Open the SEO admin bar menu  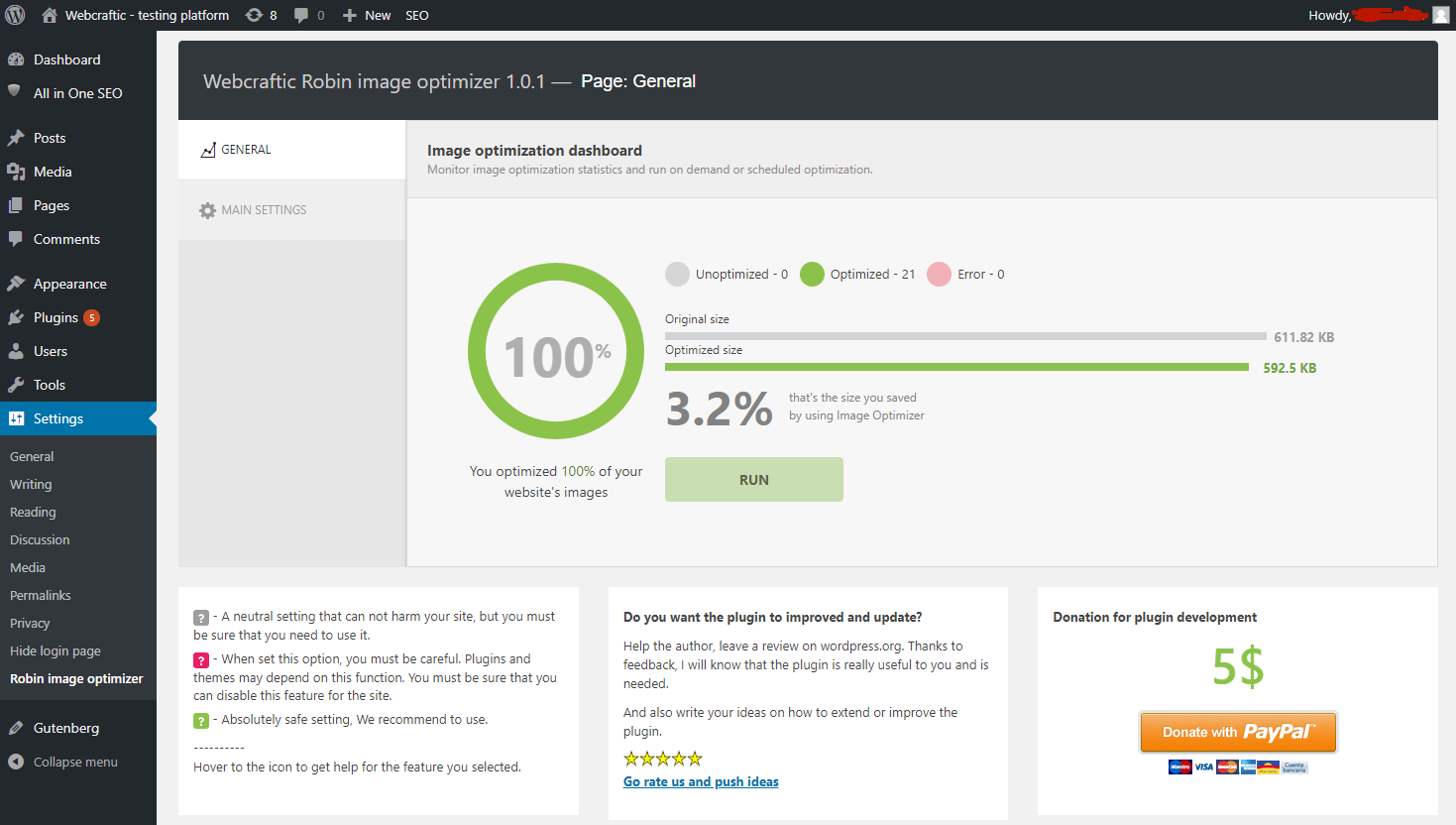[416, 15]
